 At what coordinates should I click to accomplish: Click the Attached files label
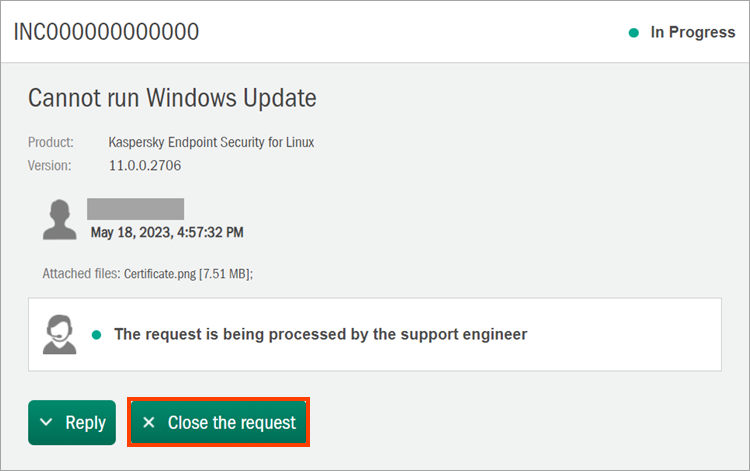pos(81,273)
